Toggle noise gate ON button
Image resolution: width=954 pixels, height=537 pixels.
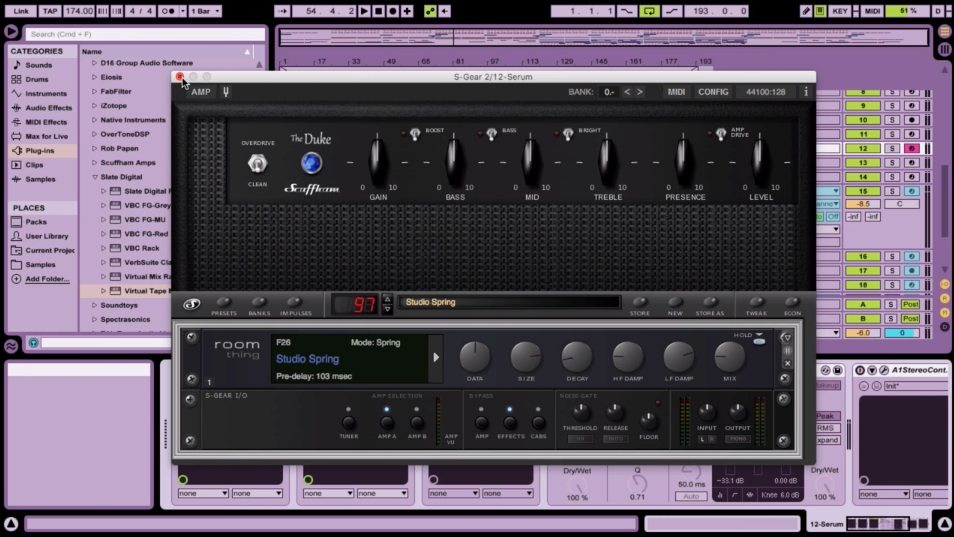[580, 439]
